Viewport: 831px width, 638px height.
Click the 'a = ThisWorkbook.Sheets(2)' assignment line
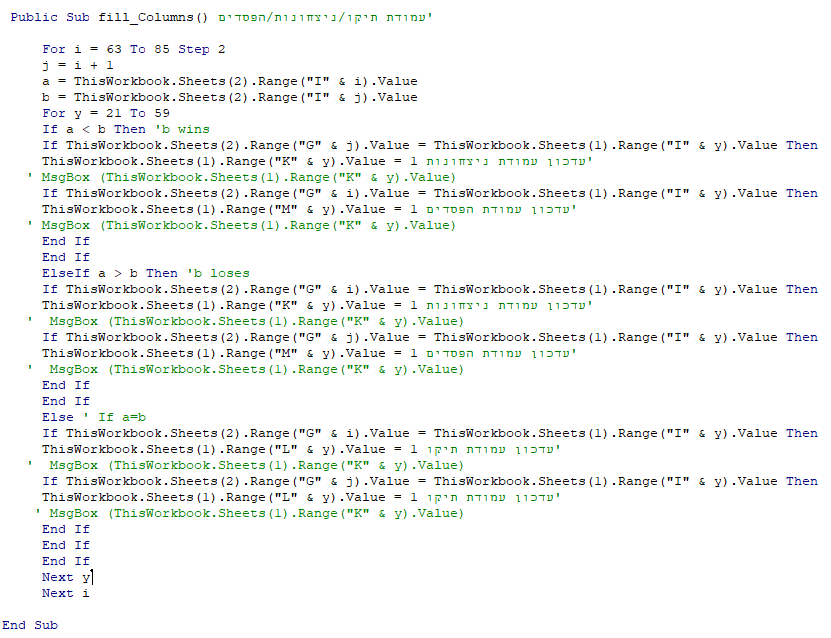[229, 81]
